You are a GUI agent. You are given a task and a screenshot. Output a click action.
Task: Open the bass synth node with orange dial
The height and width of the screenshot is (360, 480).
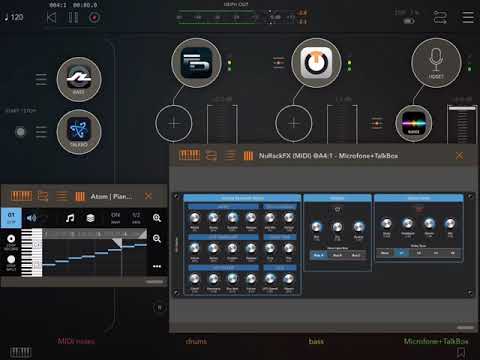pos(316,63)
